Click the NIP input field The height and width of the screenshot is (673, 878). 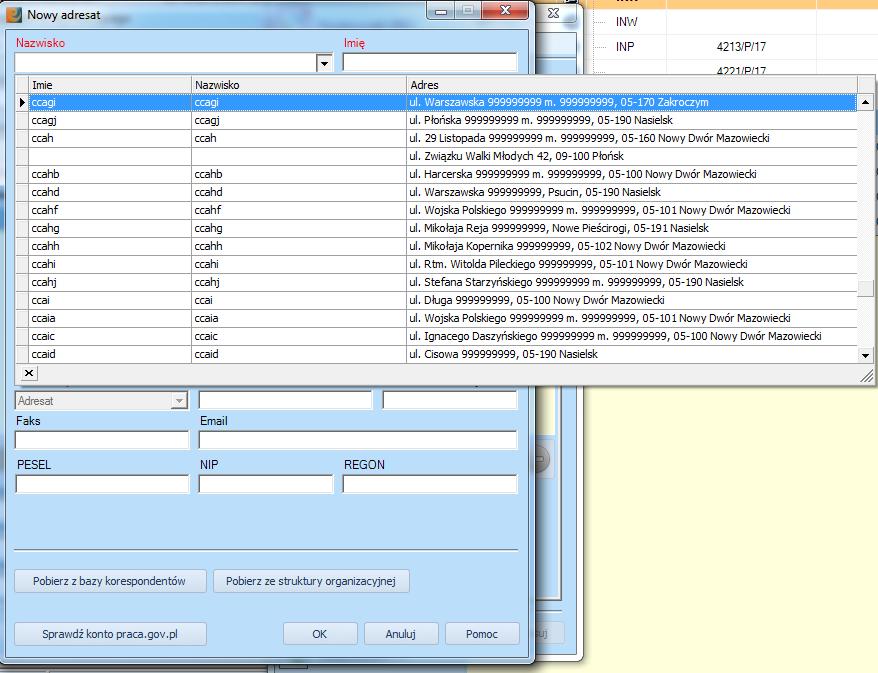tap(265, 484)
